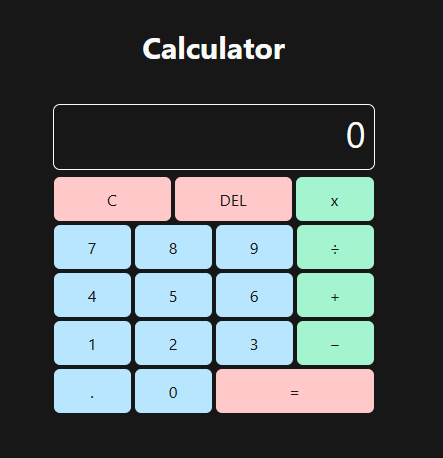Push the blue 0 key
This screenshot has width=443, height=458.
coord(173,391)
